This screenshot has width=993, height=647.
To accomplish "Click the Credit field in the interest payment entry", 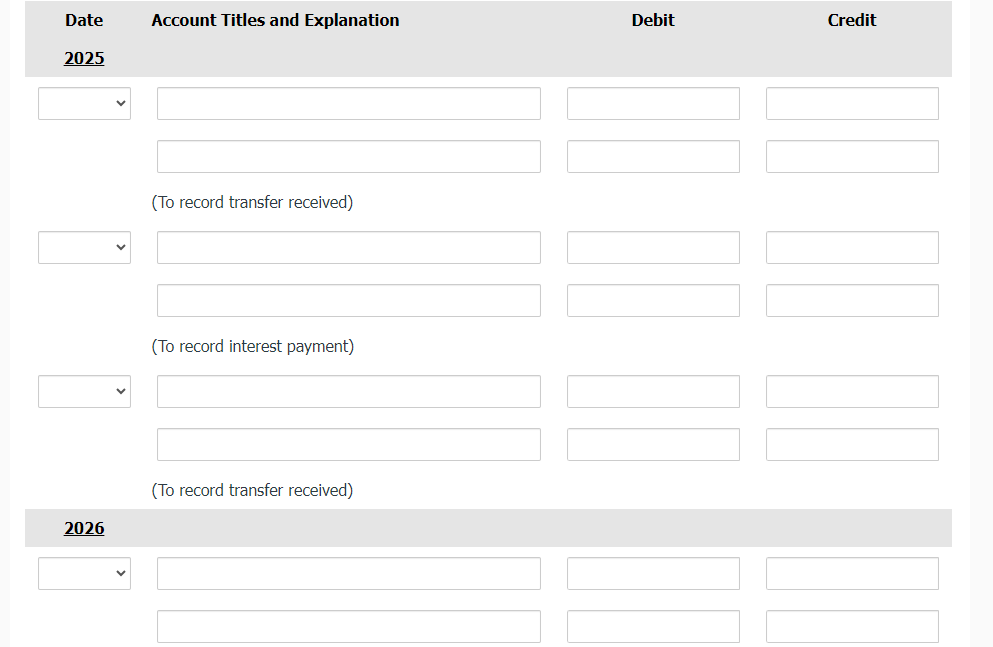I will click(x=851, y=247).
